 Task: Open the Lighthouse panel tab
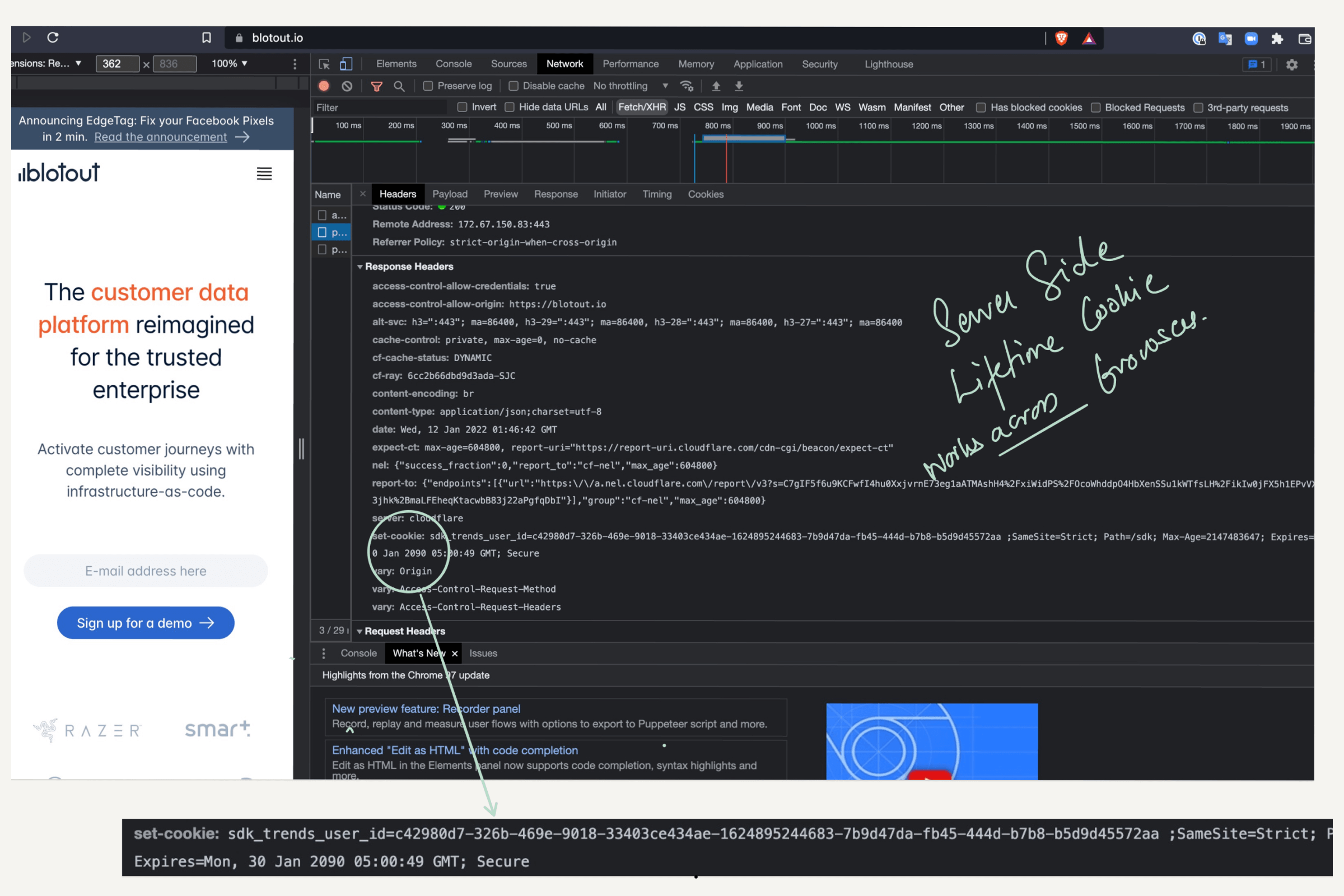(889, 64)
